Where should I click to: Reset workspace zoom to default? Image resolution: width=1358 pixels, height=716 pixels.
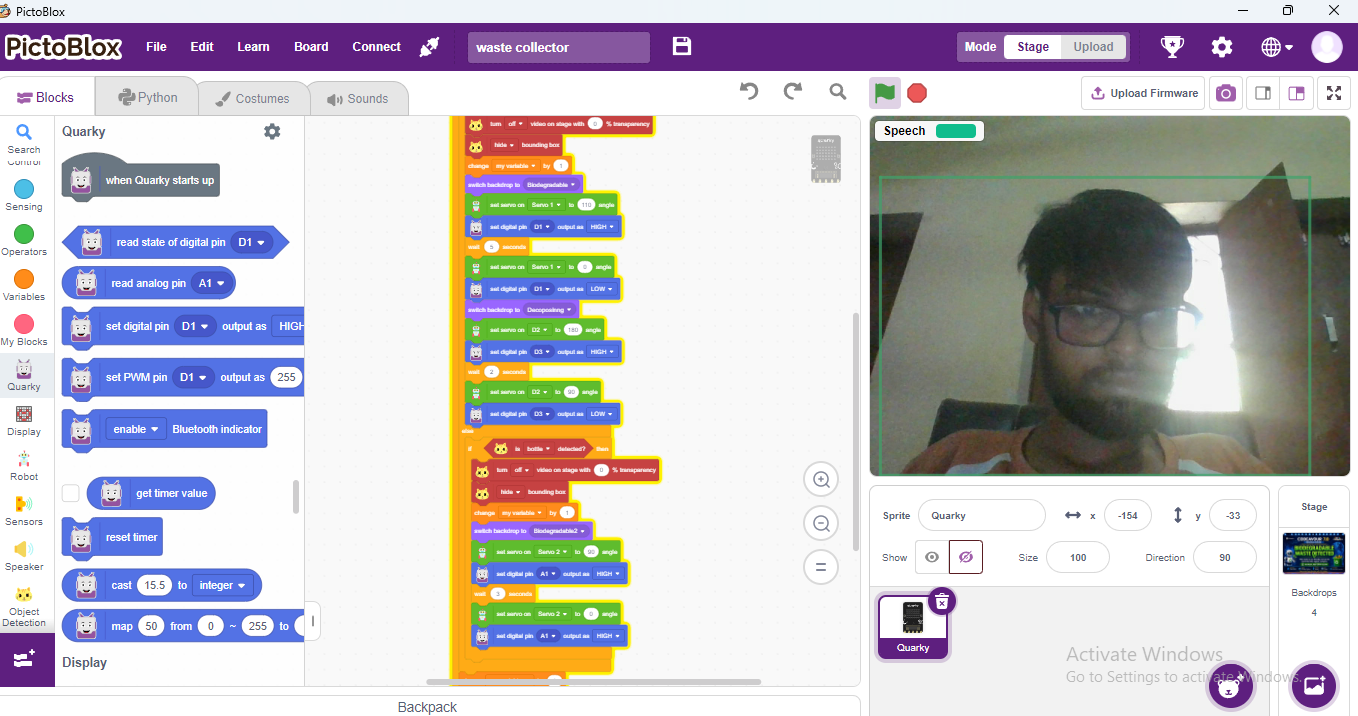pyautogui.click(x=821, y=568)
